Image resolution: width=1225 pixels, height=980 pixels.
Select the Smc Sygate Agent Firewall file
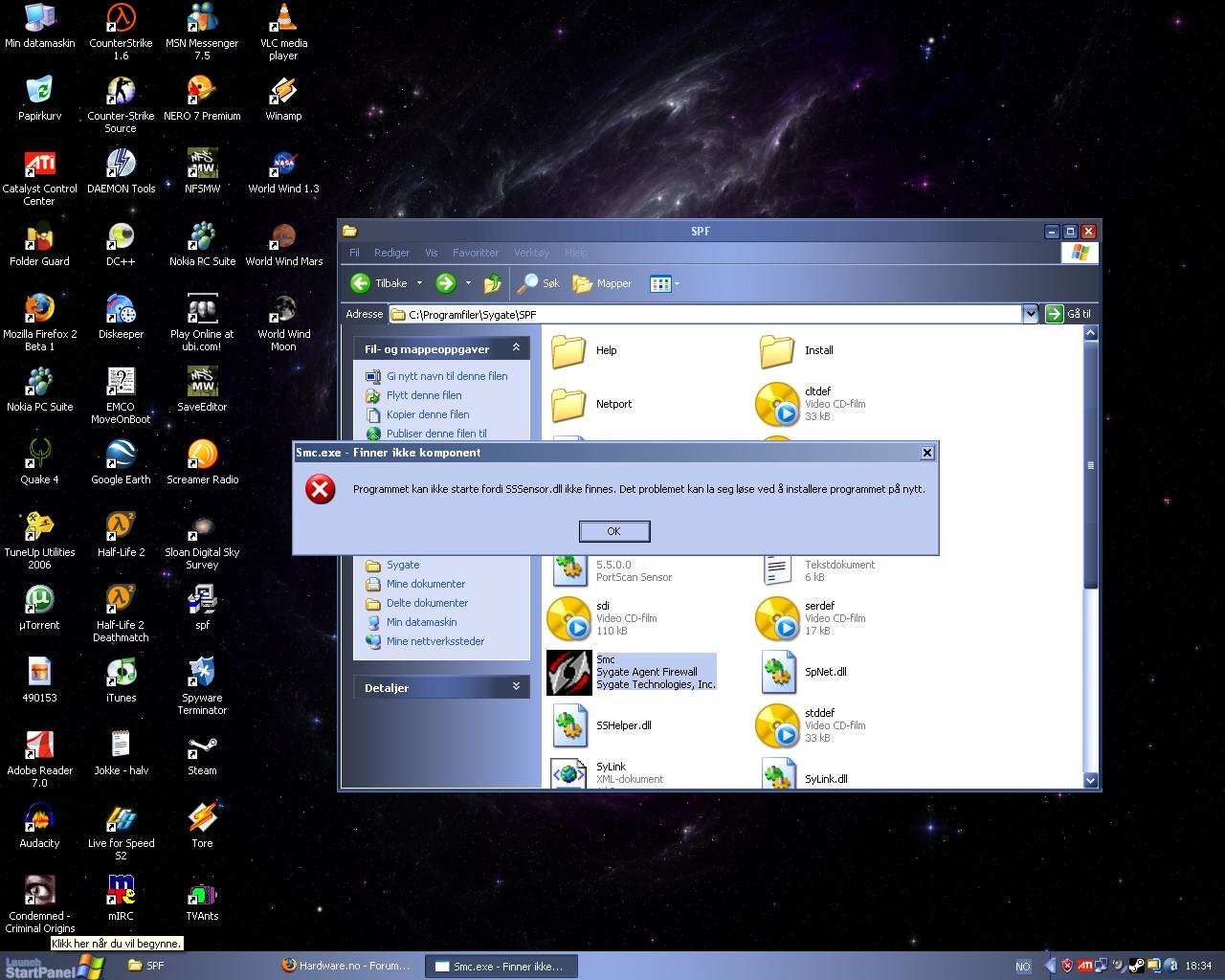click(x=632, y=672)
